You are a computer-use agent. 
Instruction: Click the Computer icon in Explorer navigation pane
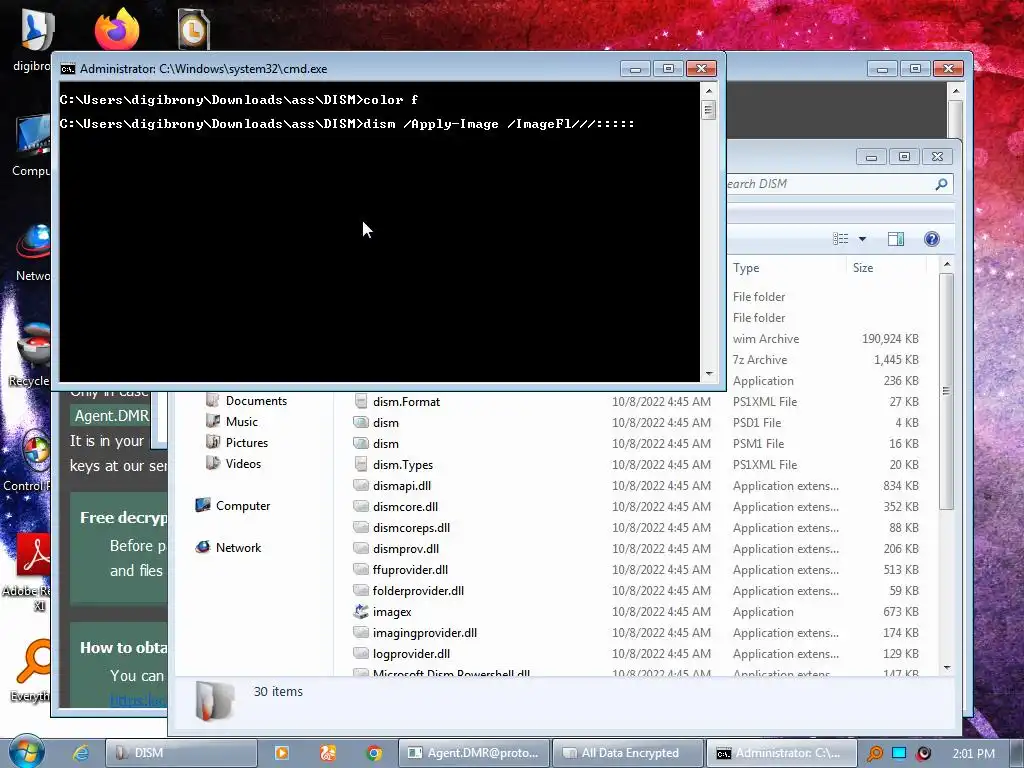[203, 505]
